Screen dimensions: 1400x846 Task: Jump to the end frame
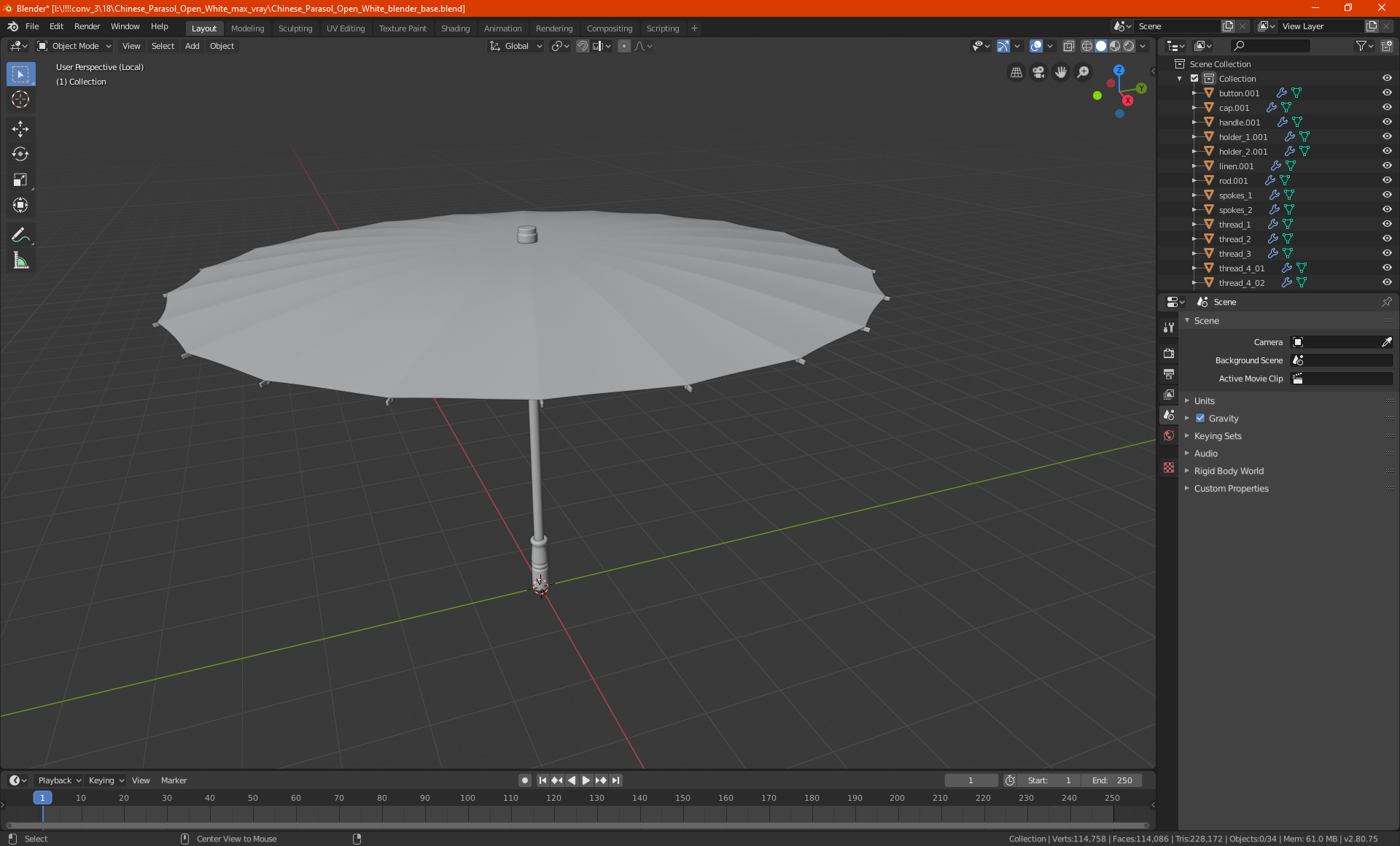[616, 780]
